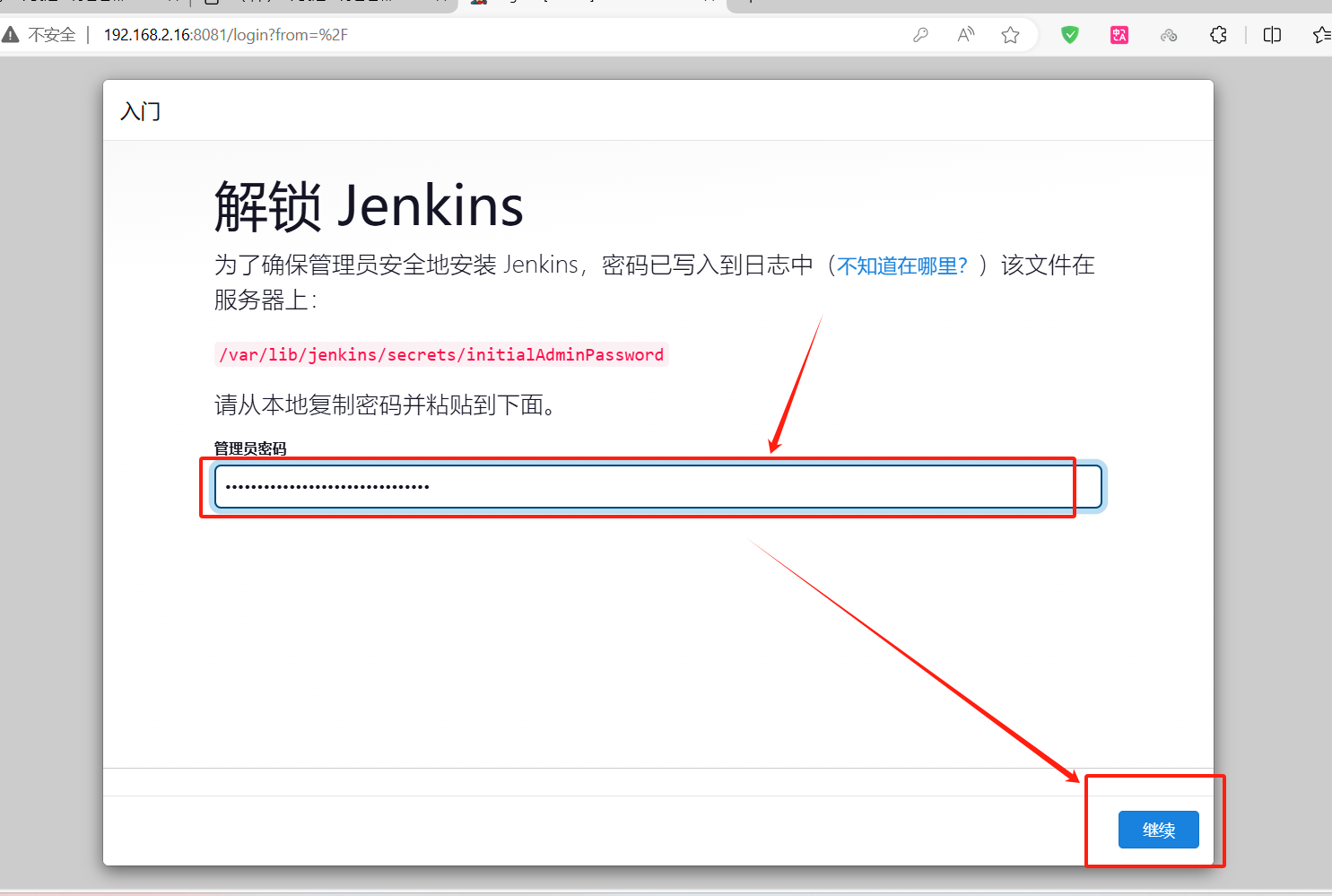1332x896 pixels.
Task: Click the 解锁 Jenkins heading
Action: [369, 206]
